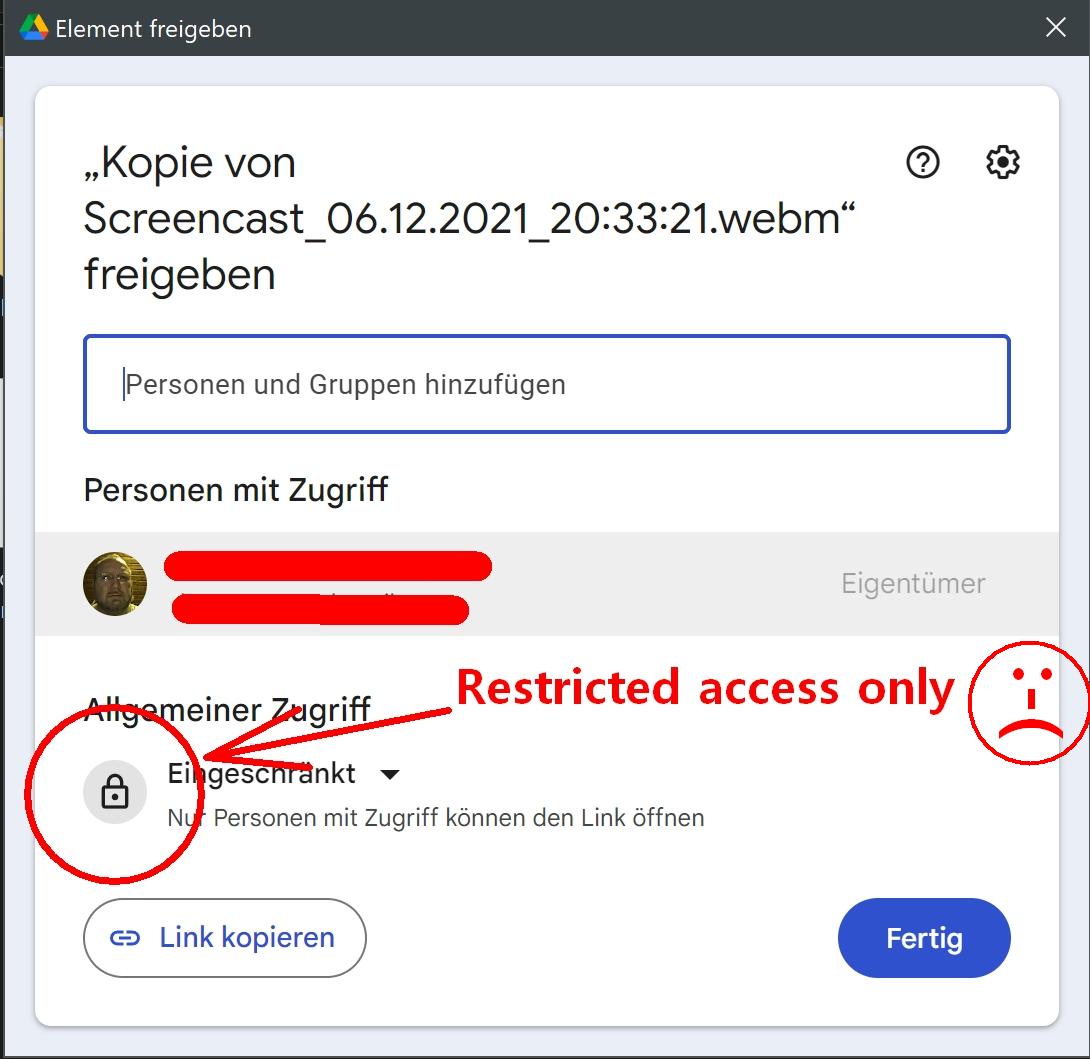Confirm sharing with the Fertig button
The image size is (1090, 1059).
point(924,938)
